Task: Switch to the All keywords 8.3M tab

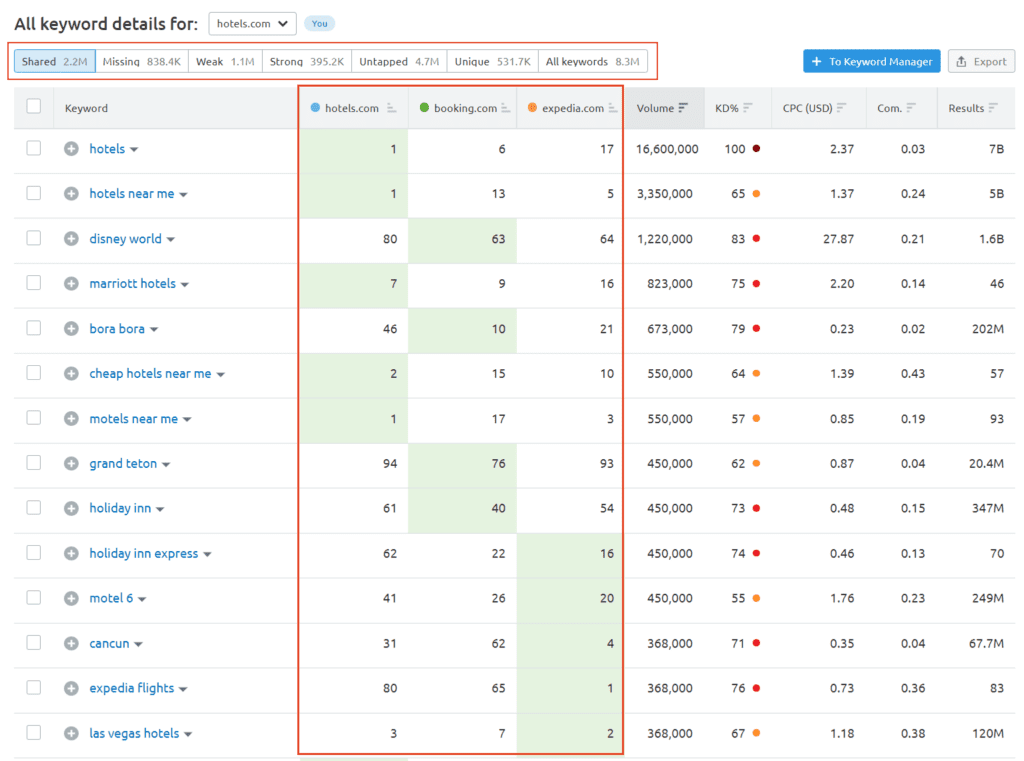Action: tap(592, 61)
